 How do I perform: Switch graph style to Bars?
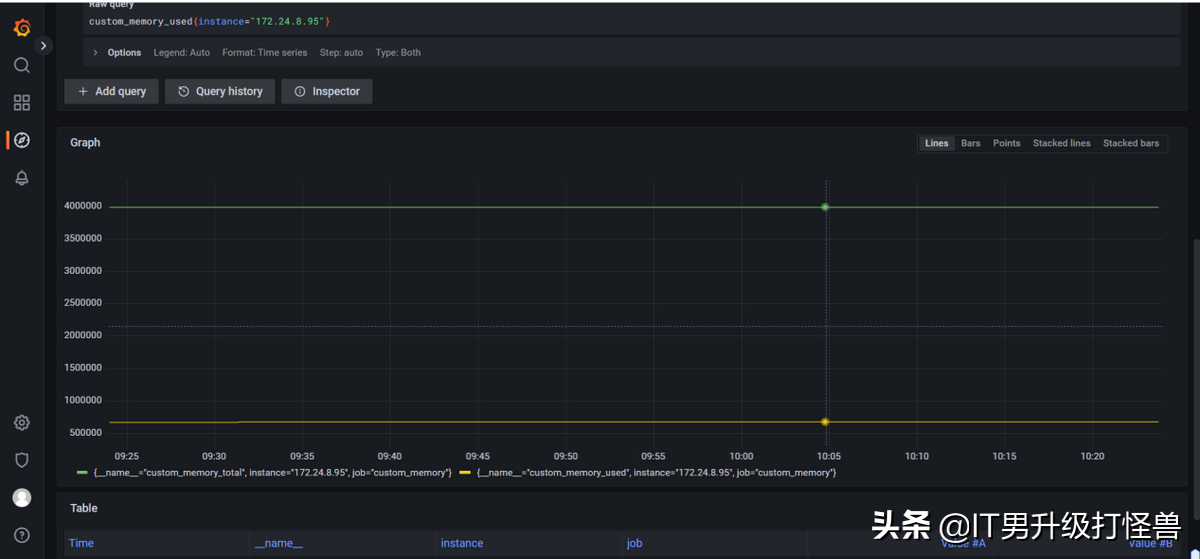tap(970, 144)
